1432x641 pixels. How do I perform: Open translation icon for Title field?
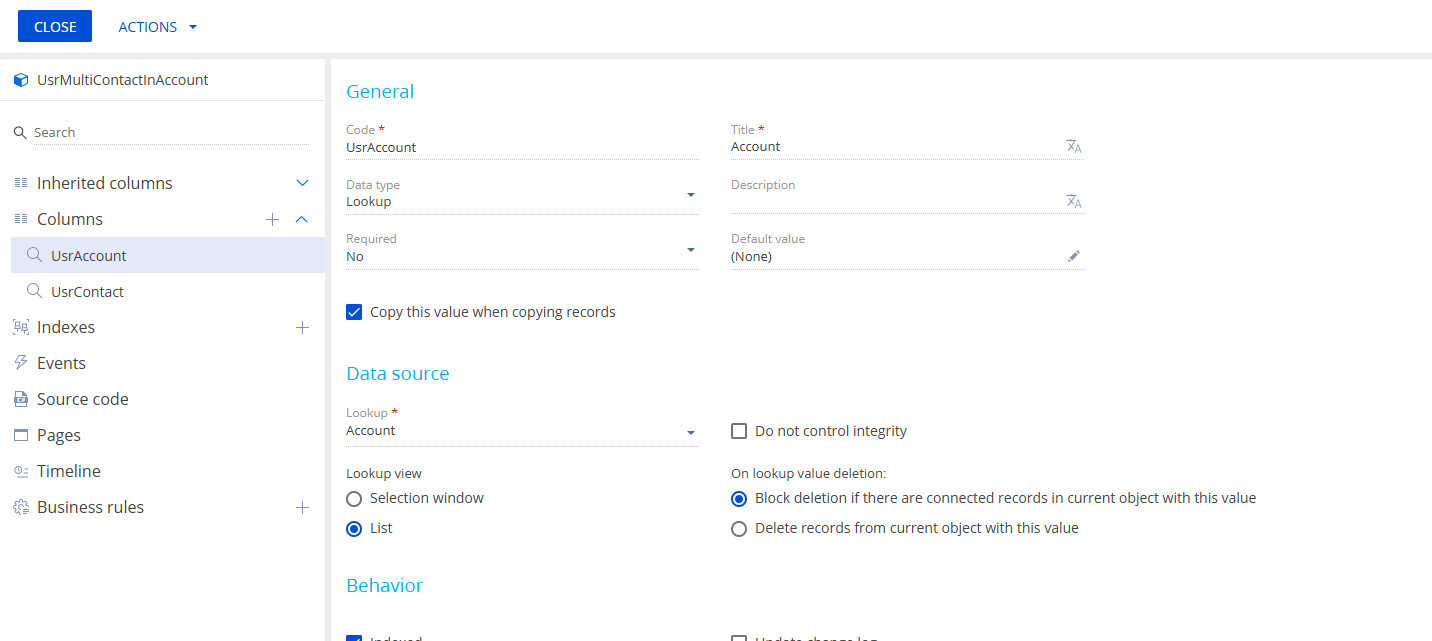point(1074,146)
